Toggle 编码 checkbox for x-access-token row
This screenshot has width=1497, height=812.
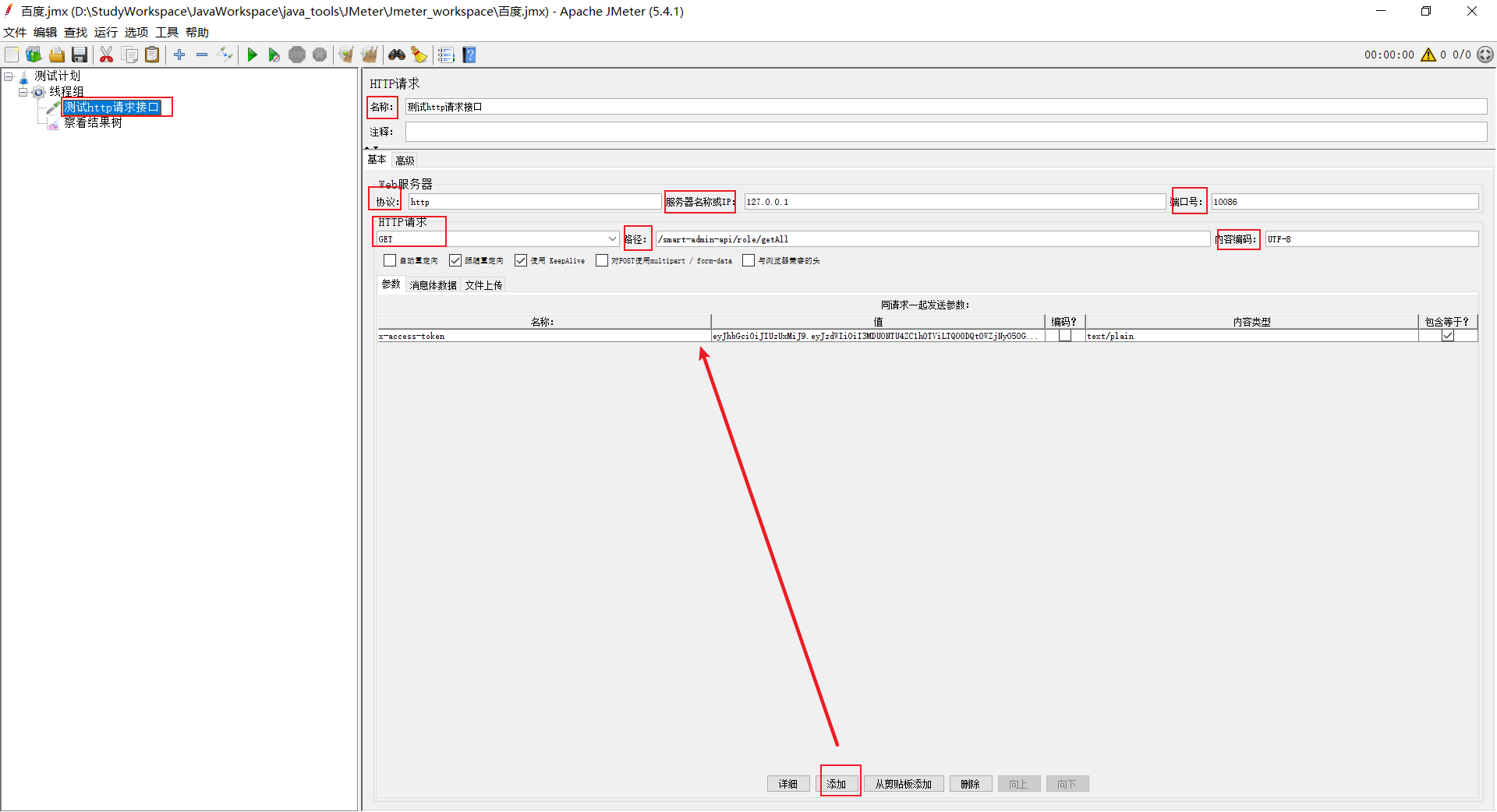pyautogui.click(x=1065, y=336)
